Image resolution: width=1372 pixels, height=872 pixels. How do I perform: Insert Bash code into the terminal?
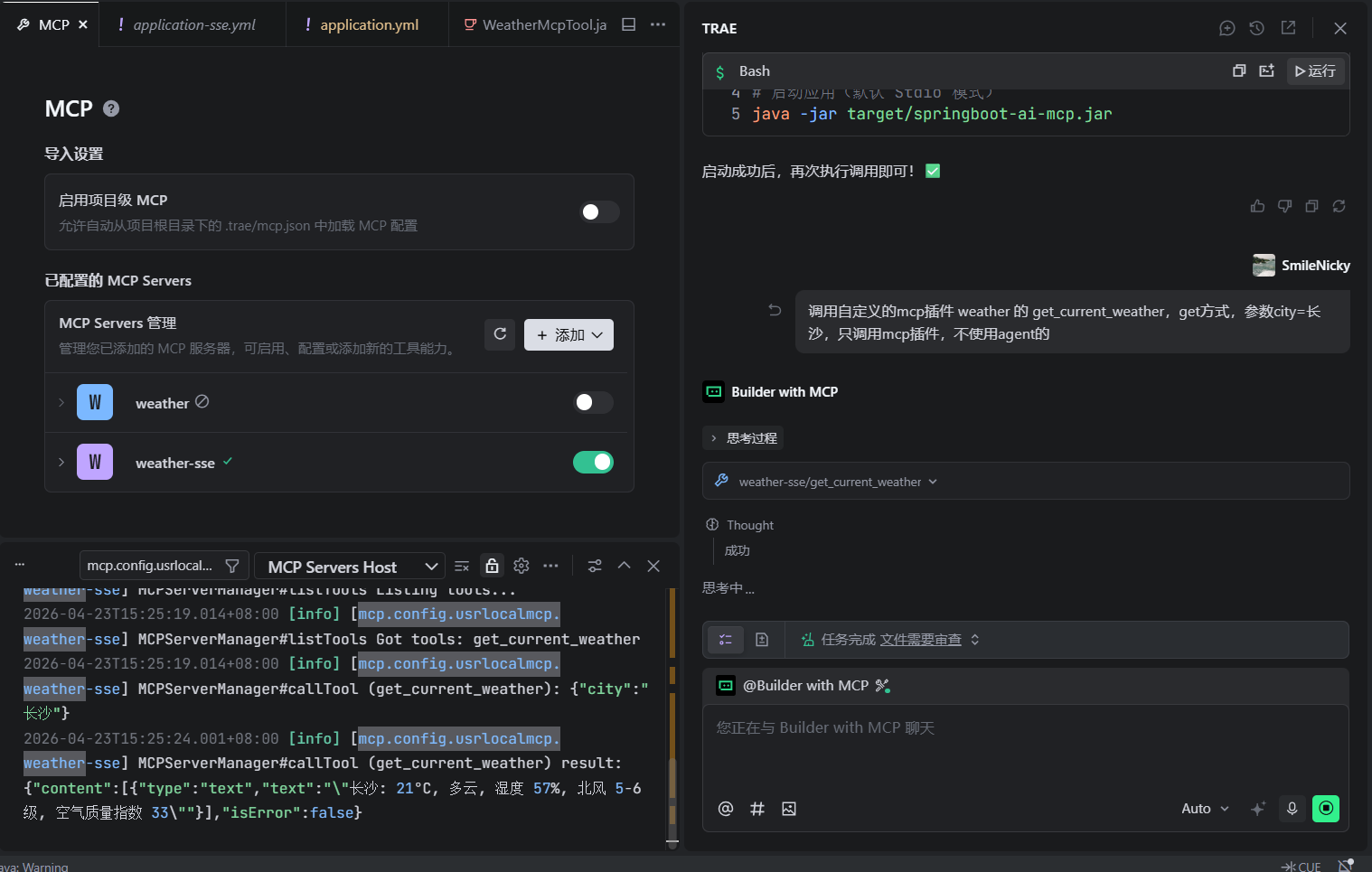(1266, 70)
